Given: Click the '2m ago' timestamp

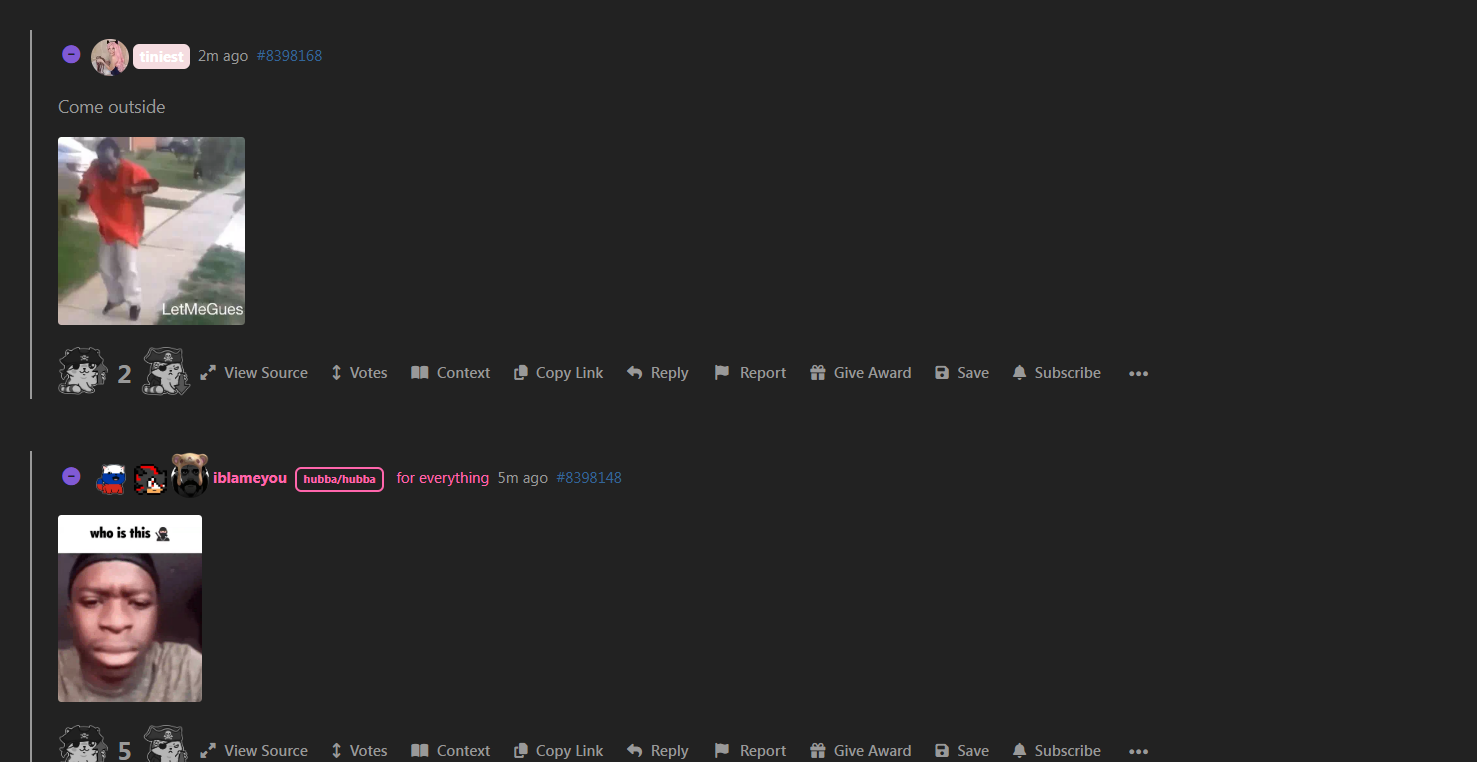Looking at the screenshot, I should coord(223,56).
